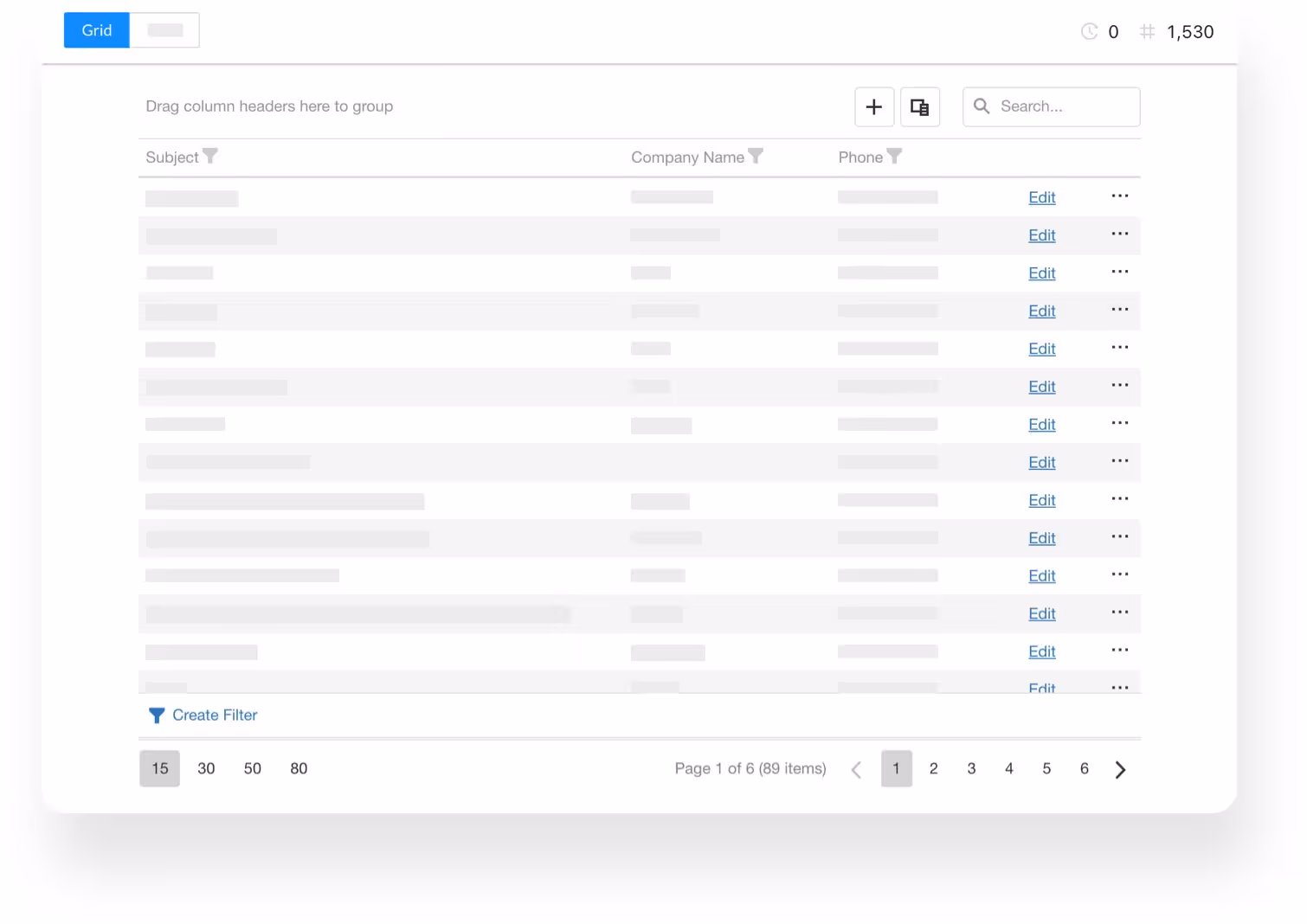Viewport: 1307px width, 924px height.
Task: Open the Company Name filter icon
Action: tap(756, 157)
